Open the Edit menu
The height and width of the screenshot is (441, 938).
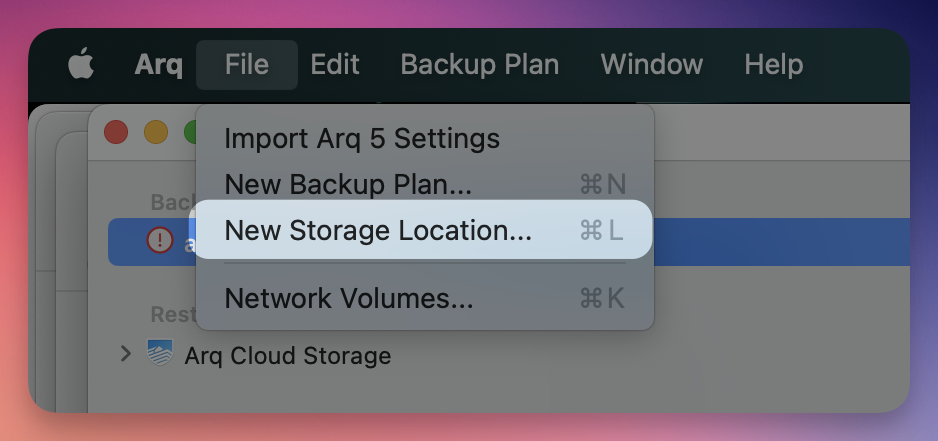point(335,65)
